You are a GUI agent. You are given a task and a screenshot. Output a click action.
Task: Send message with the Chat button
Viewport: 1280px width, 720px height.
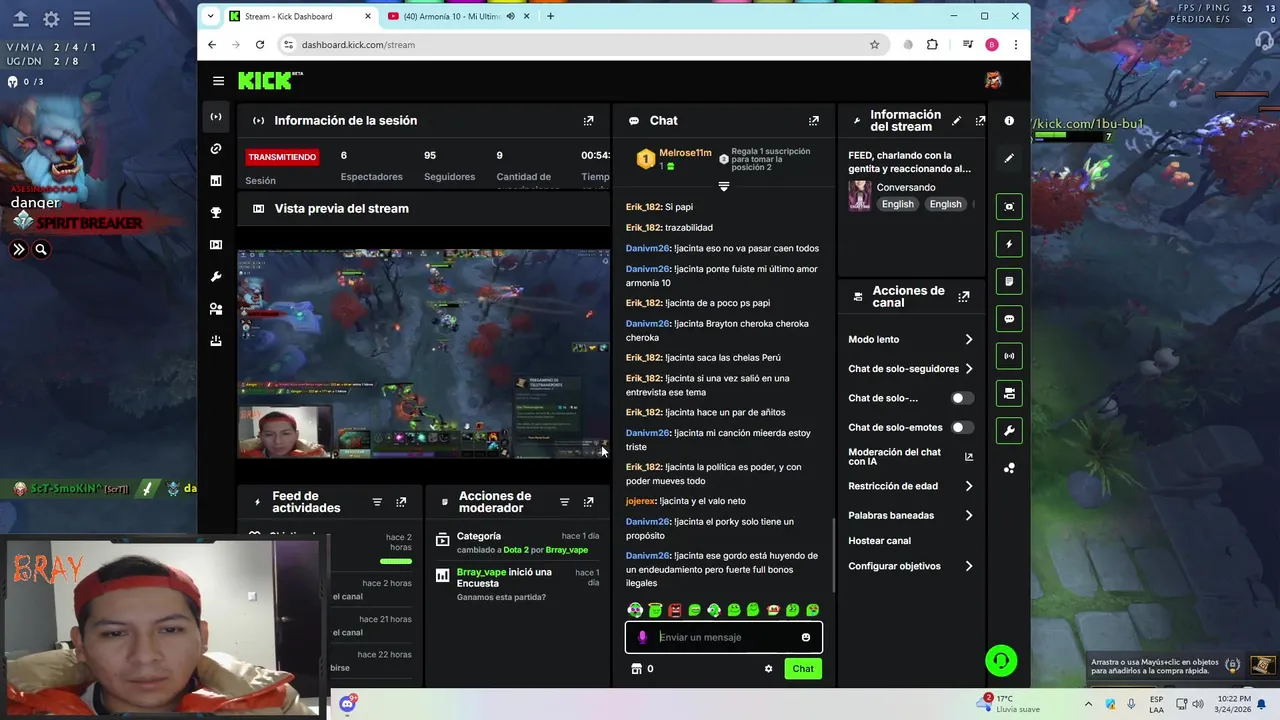pos(803,669)
